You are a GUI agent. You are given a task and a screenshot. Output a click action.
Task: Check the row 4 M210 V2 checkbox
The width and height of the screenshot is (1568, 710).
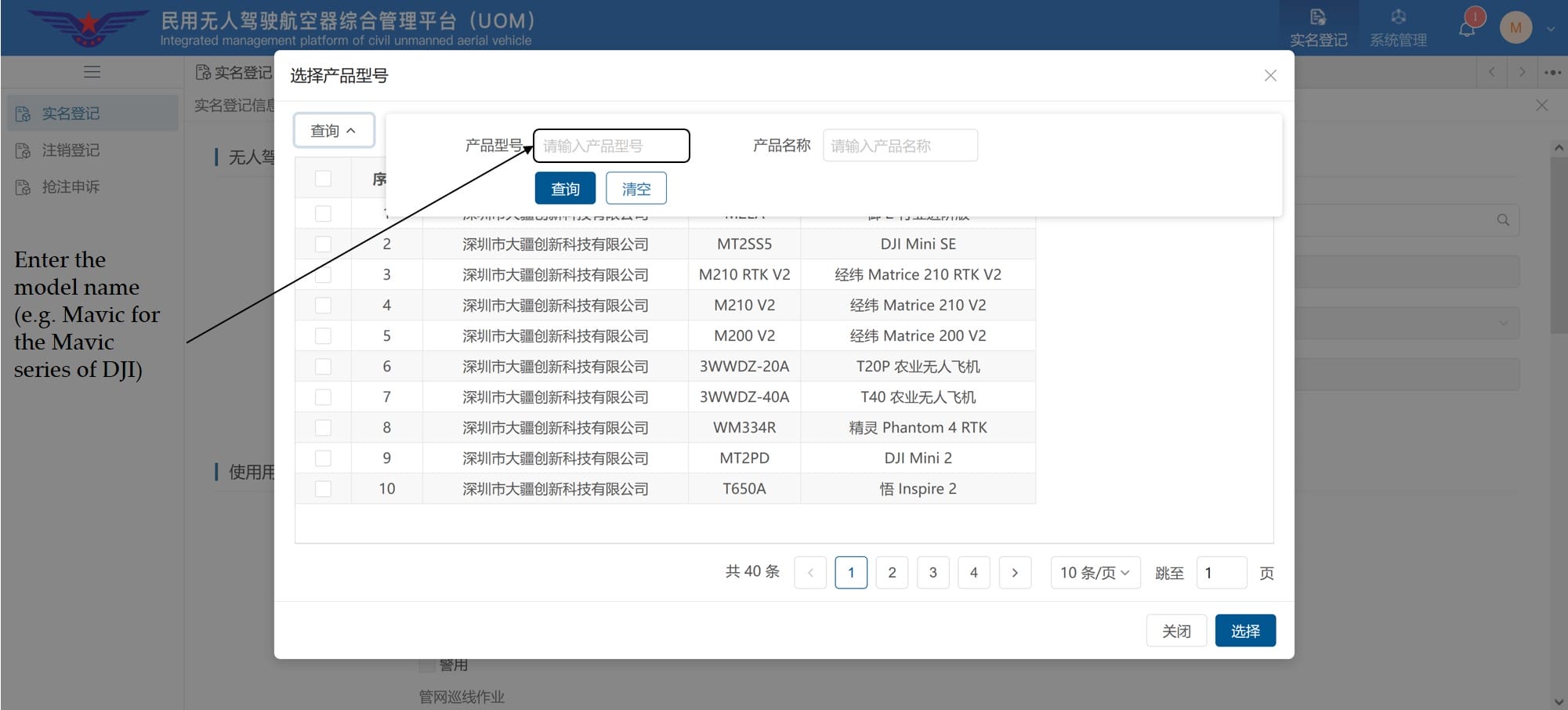[323, 306]
